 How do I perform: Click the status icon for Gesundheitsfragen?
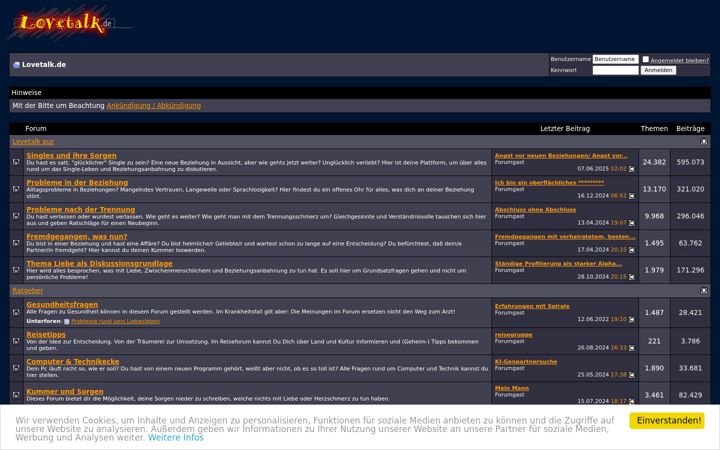click(x=16, y=312)
